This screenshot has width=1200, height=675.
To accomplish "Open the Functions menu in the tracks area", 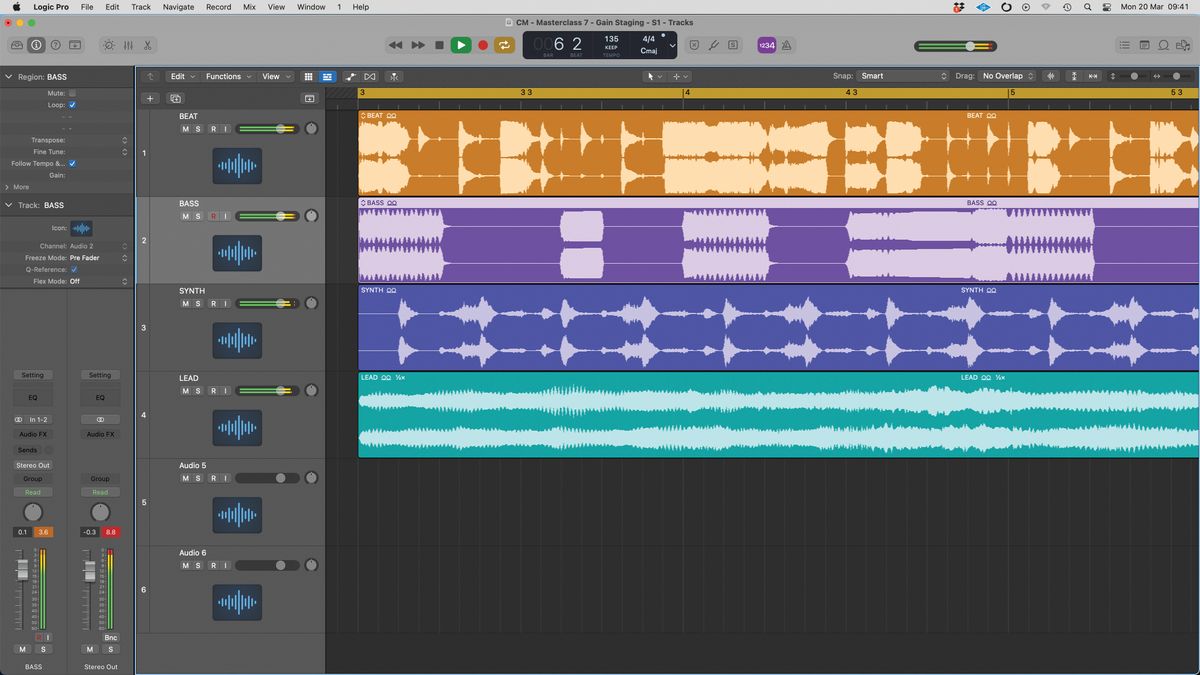I will tap(224, 76).
